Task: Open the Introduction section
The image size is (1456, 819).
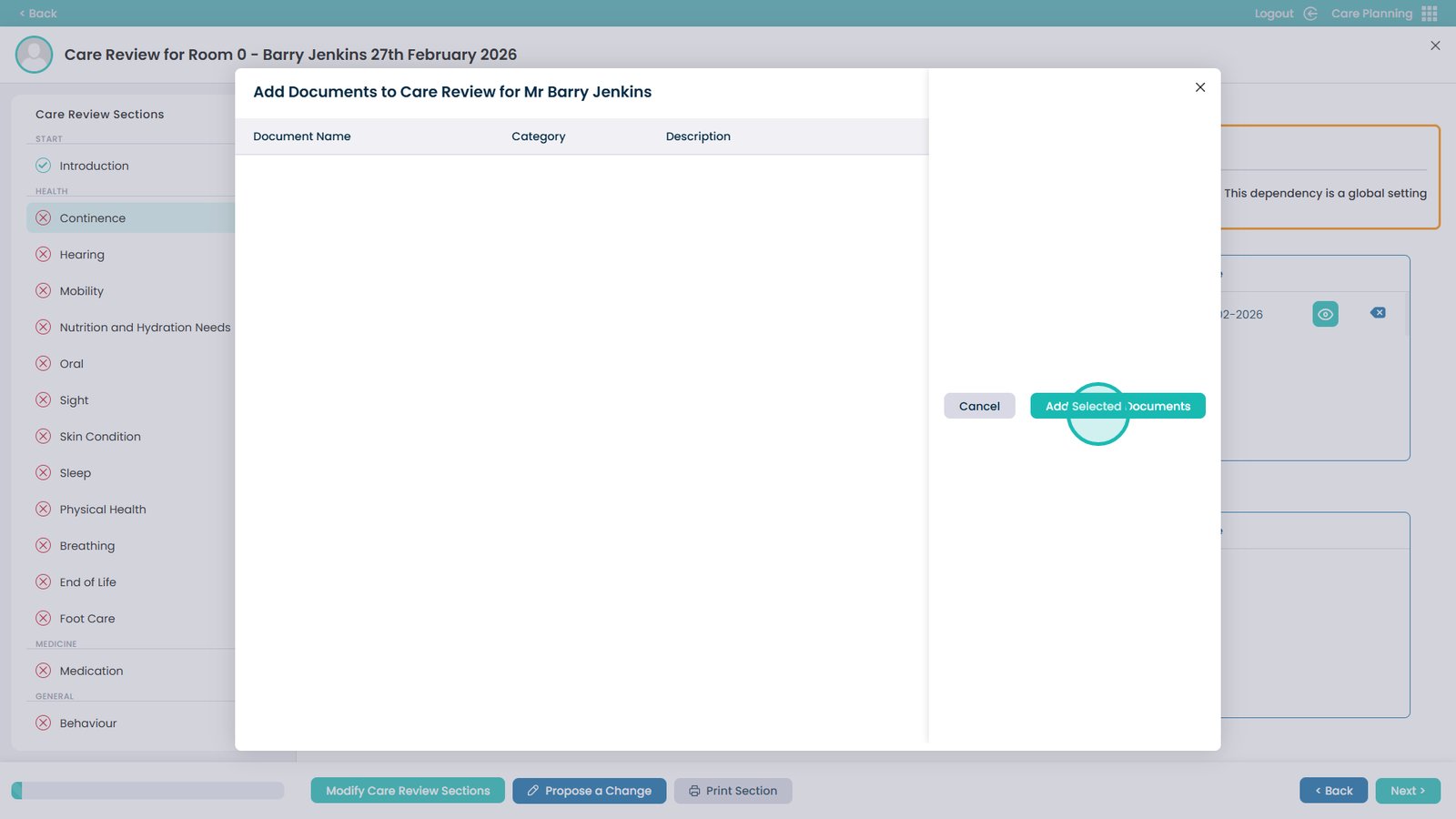Action: (x=94, y=166)
